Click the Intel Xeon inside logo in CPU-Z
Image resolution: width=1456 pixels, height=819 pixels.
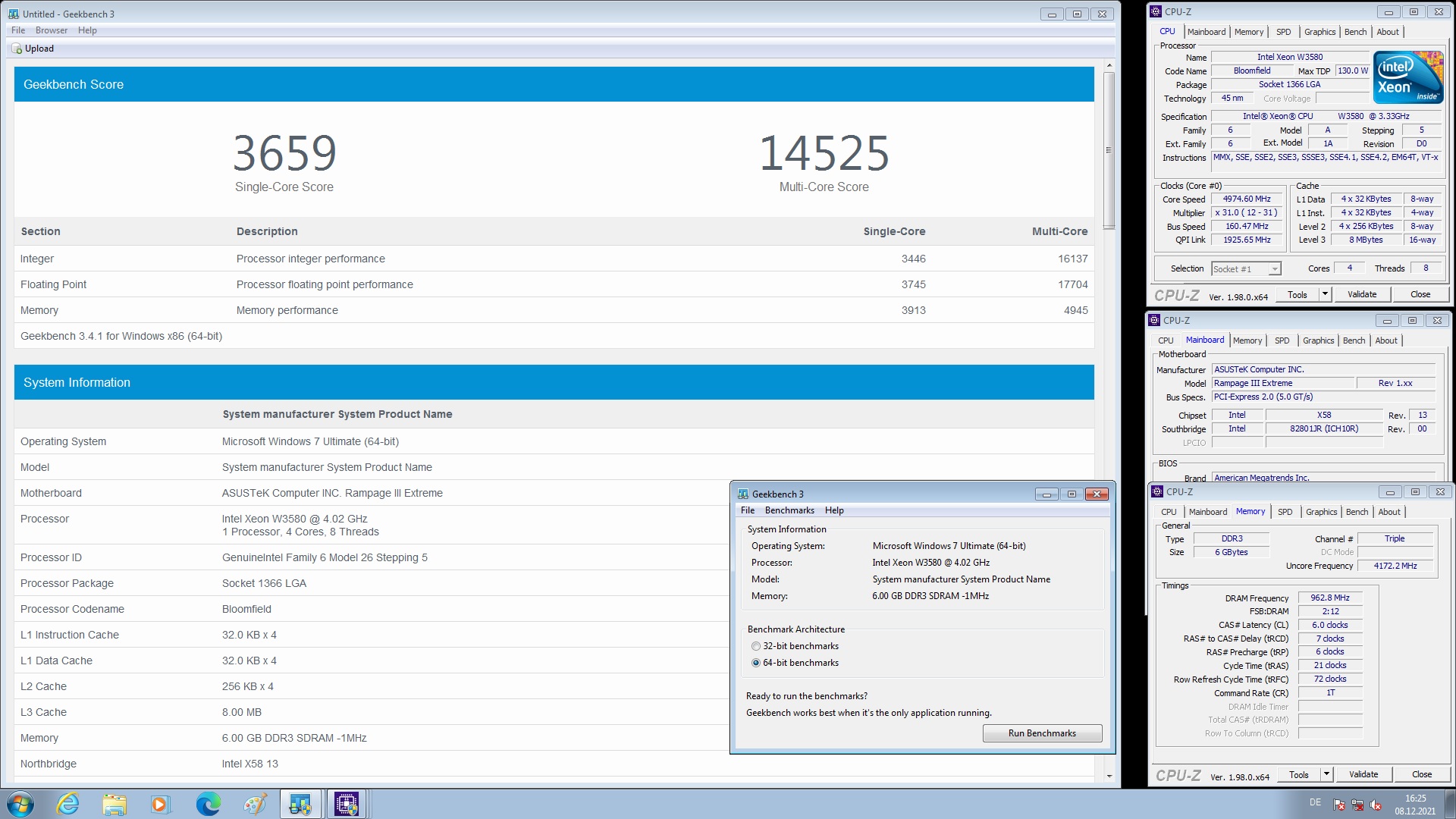click(x=1408, y=77)
